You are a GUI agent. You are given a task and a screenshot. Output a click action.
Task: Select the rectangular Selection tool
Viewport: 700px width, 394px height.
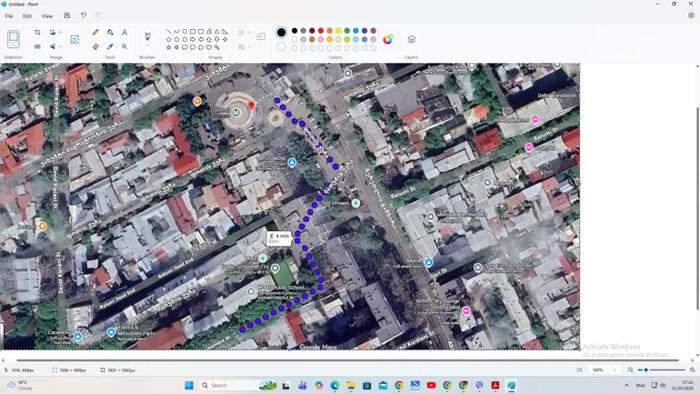[x=13, y=39]
